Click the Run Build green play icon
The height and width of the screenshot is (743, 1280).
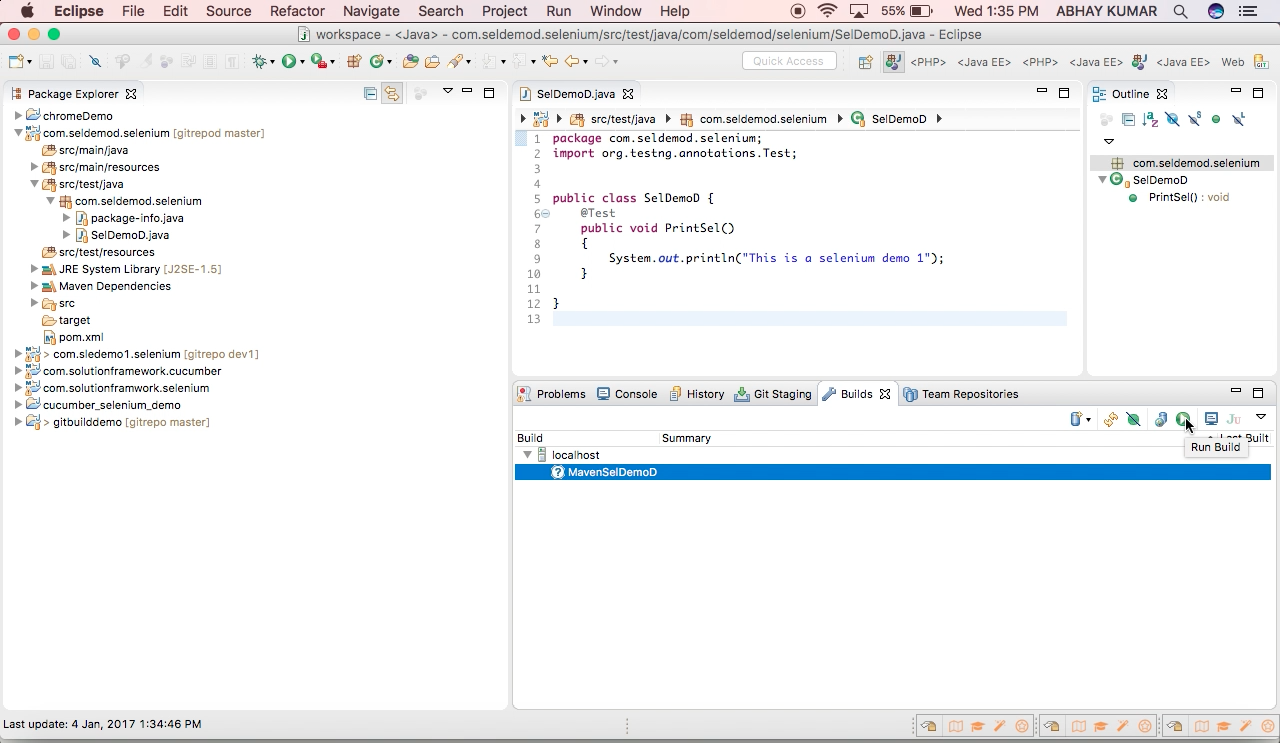point(1183,419)
